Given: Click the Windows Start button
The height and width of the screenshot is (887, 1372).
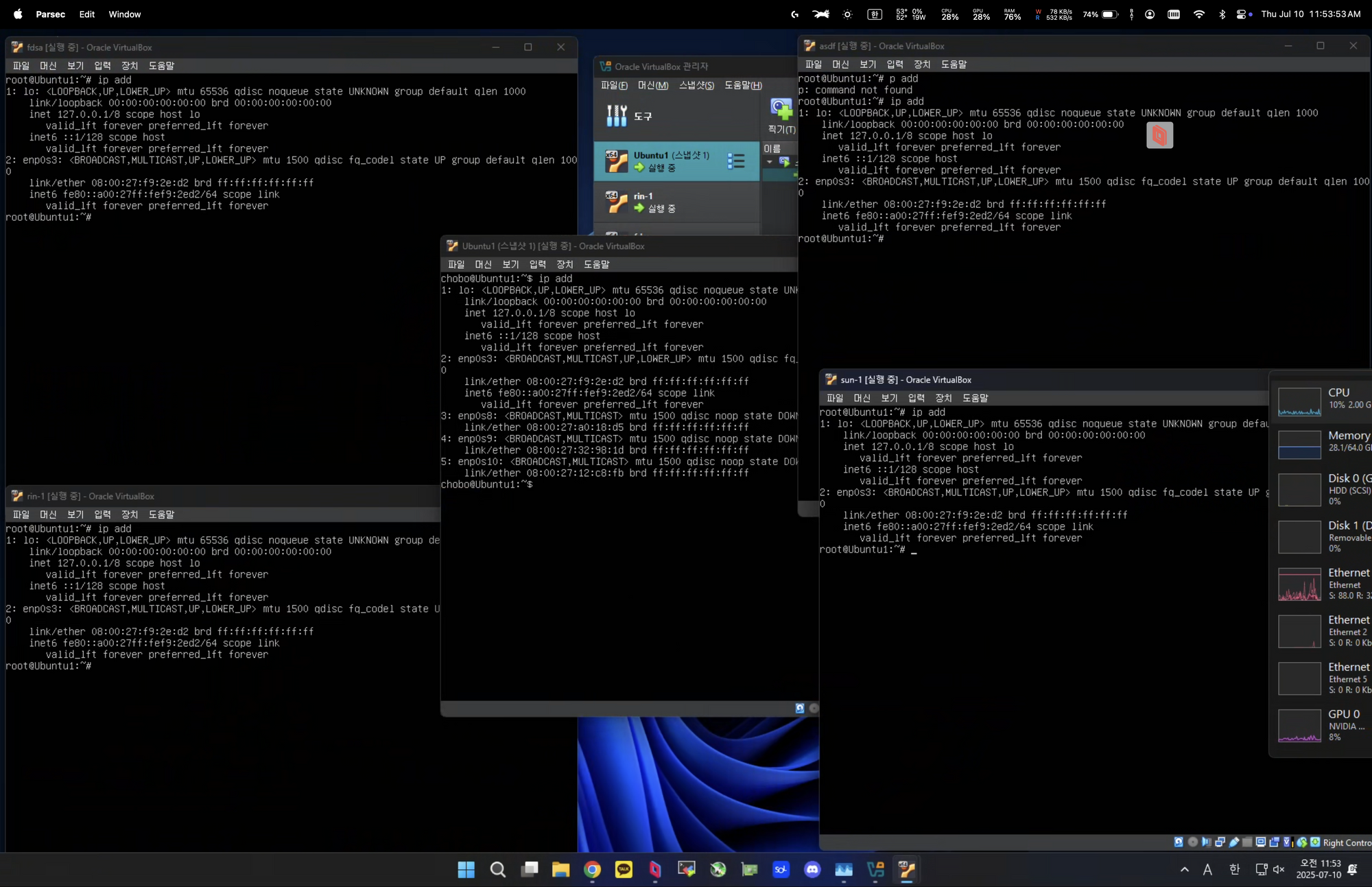Looking at the screenshot, I should coord(466,870).
